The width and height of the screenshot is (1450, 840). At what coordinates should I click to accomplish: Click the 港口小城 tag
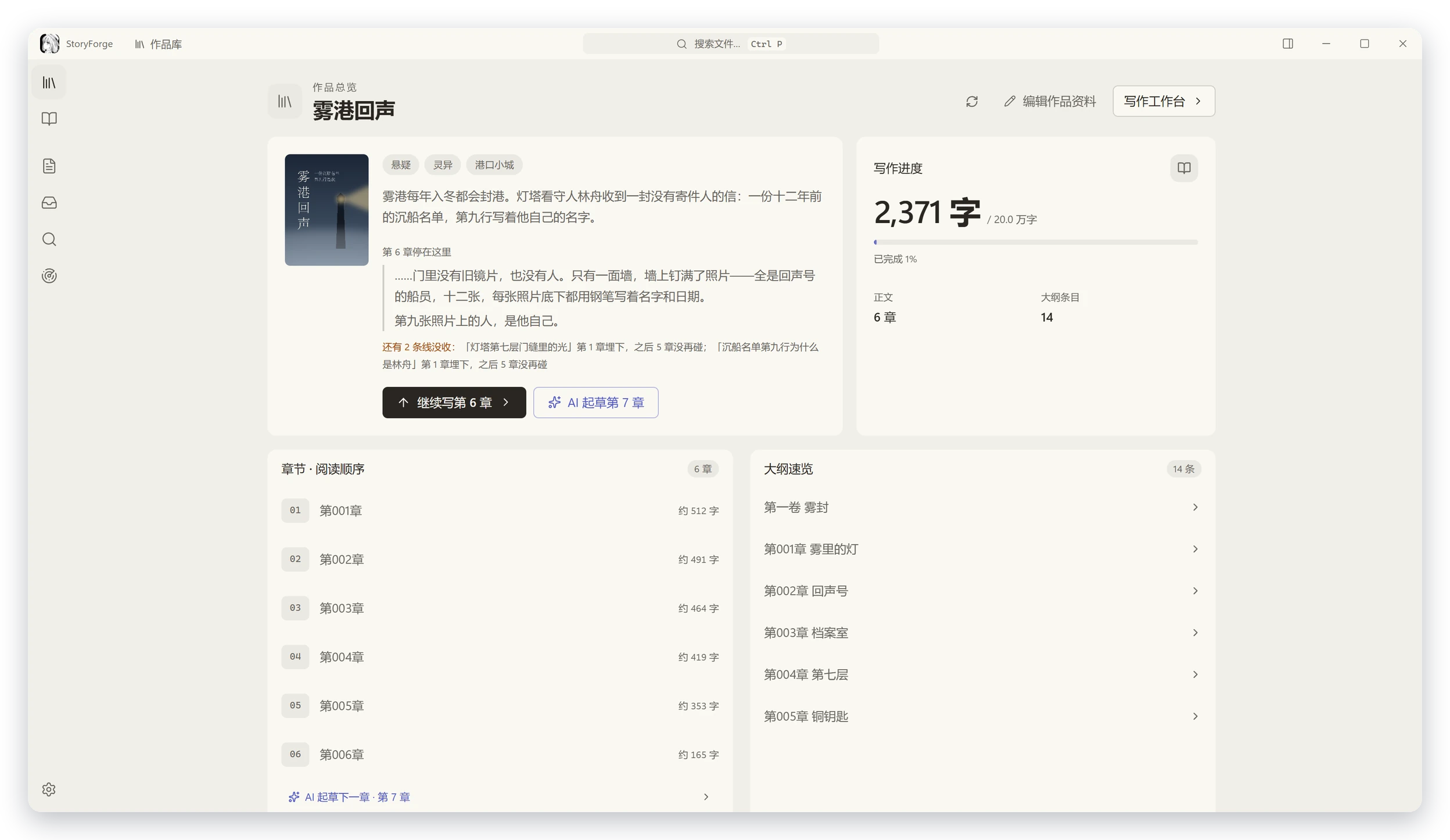tap(494, 165)
